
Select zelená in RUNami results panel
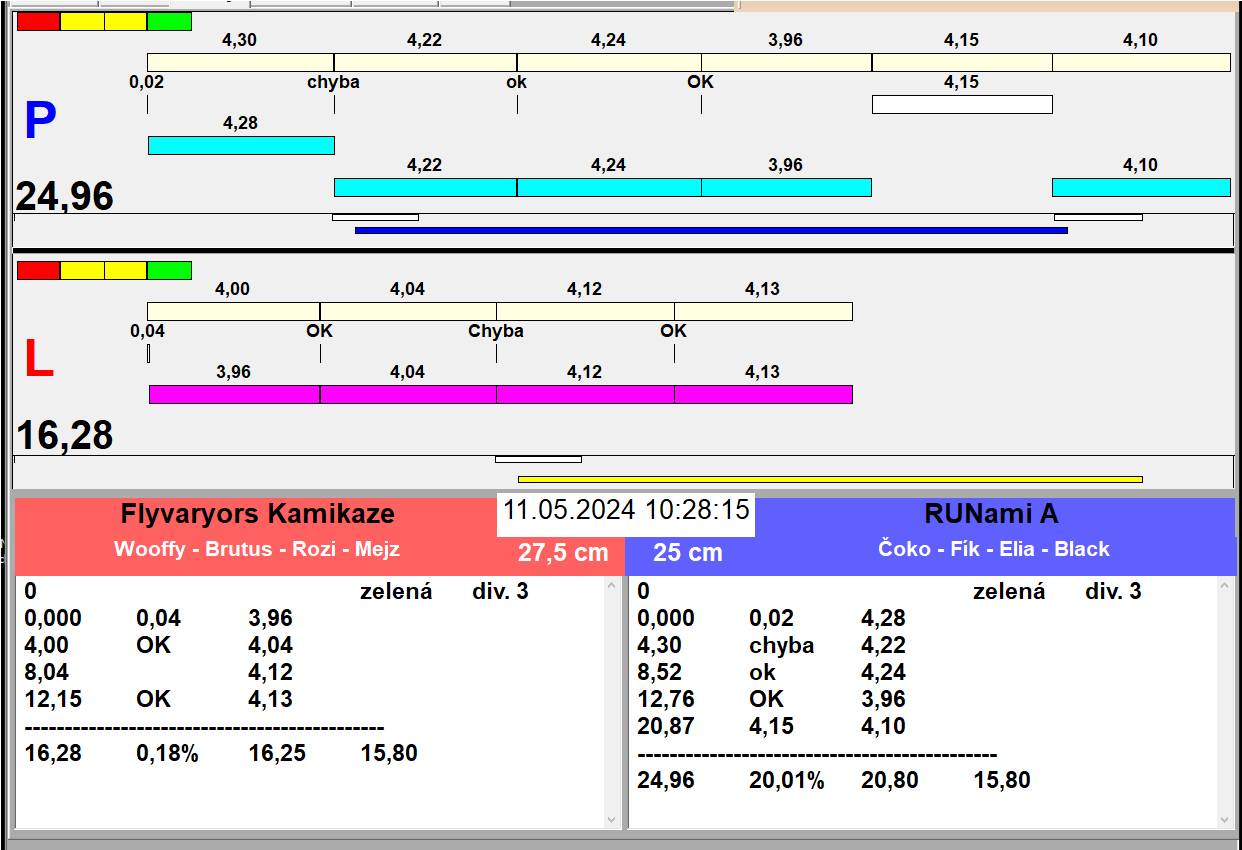[1009, 591]
